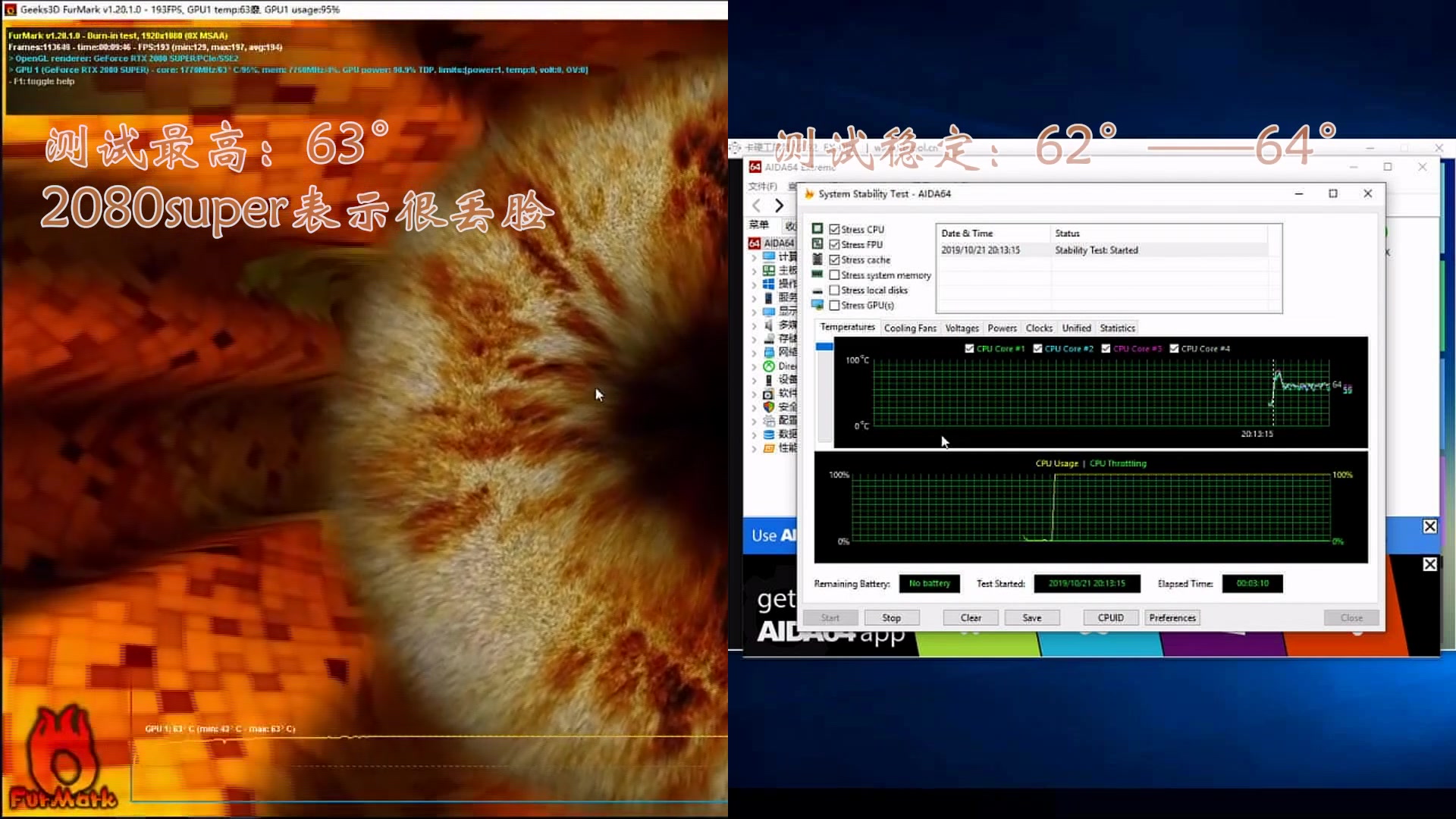Click the FPU icon beside Stress FPU
The width and height of the screenshot is (1456, 819).
click(817, 243)
